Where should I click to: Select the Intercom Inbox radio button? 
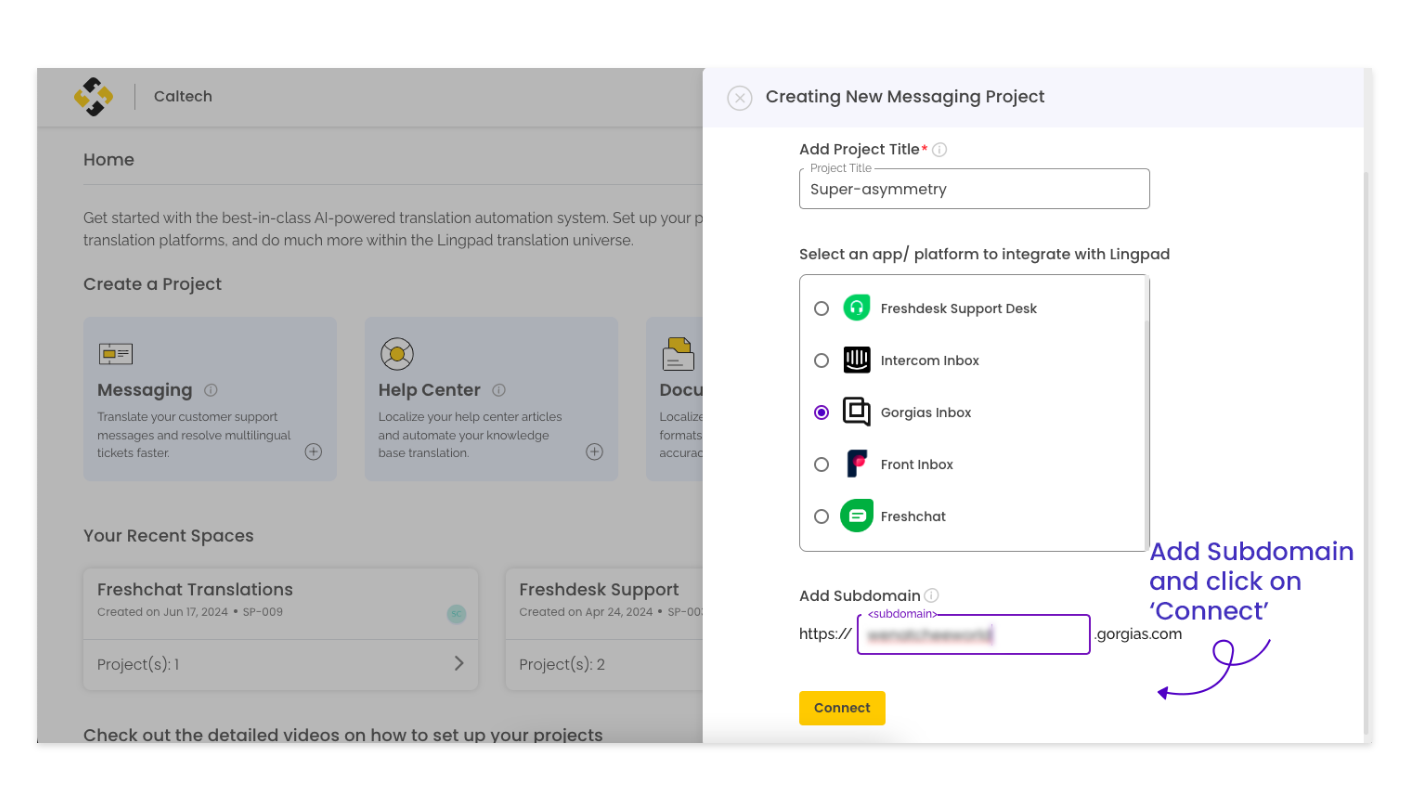pos(822,361)
